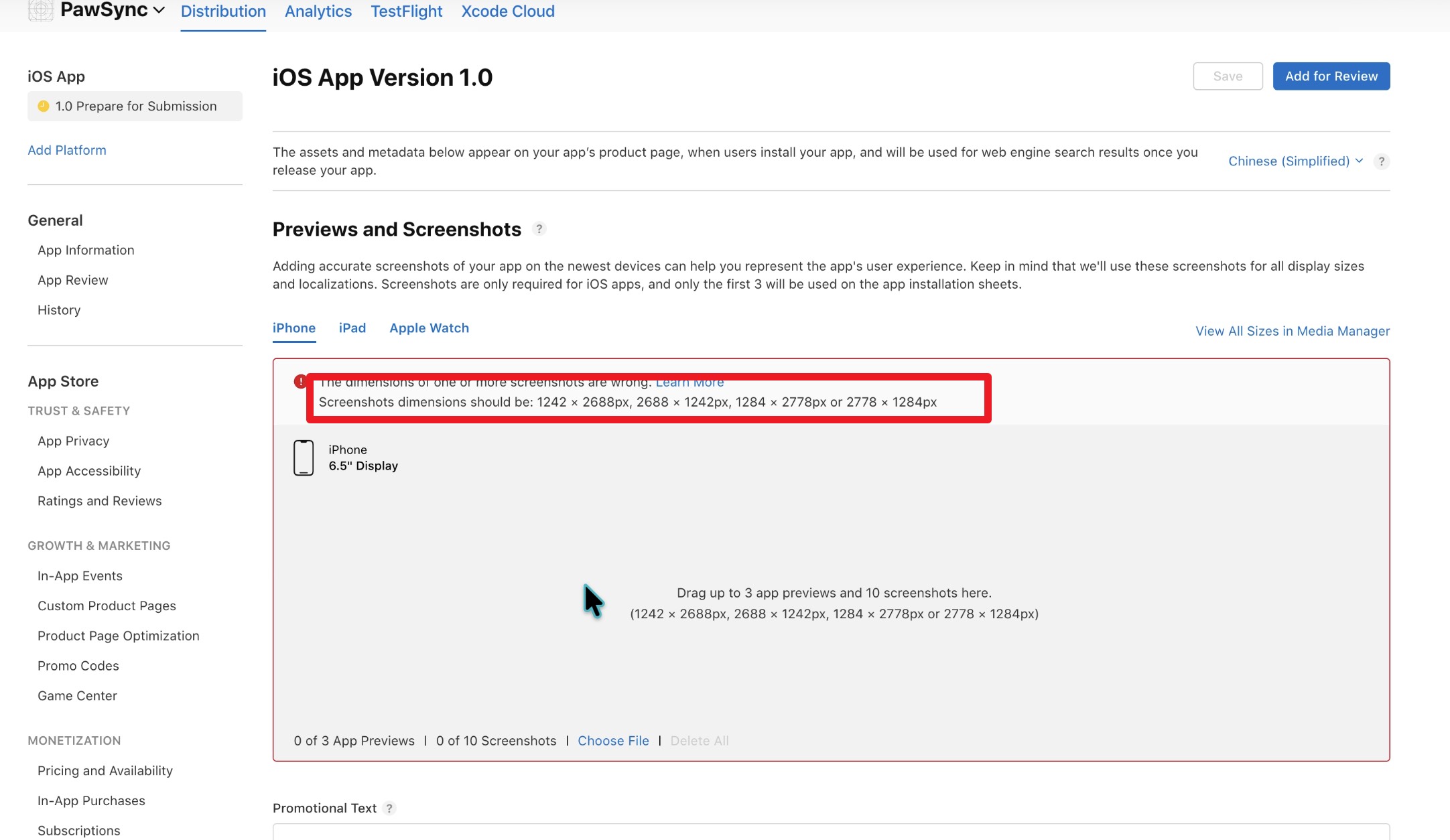
Task: Switch to the iPad screenshots tab
Action: coord(352,328)
